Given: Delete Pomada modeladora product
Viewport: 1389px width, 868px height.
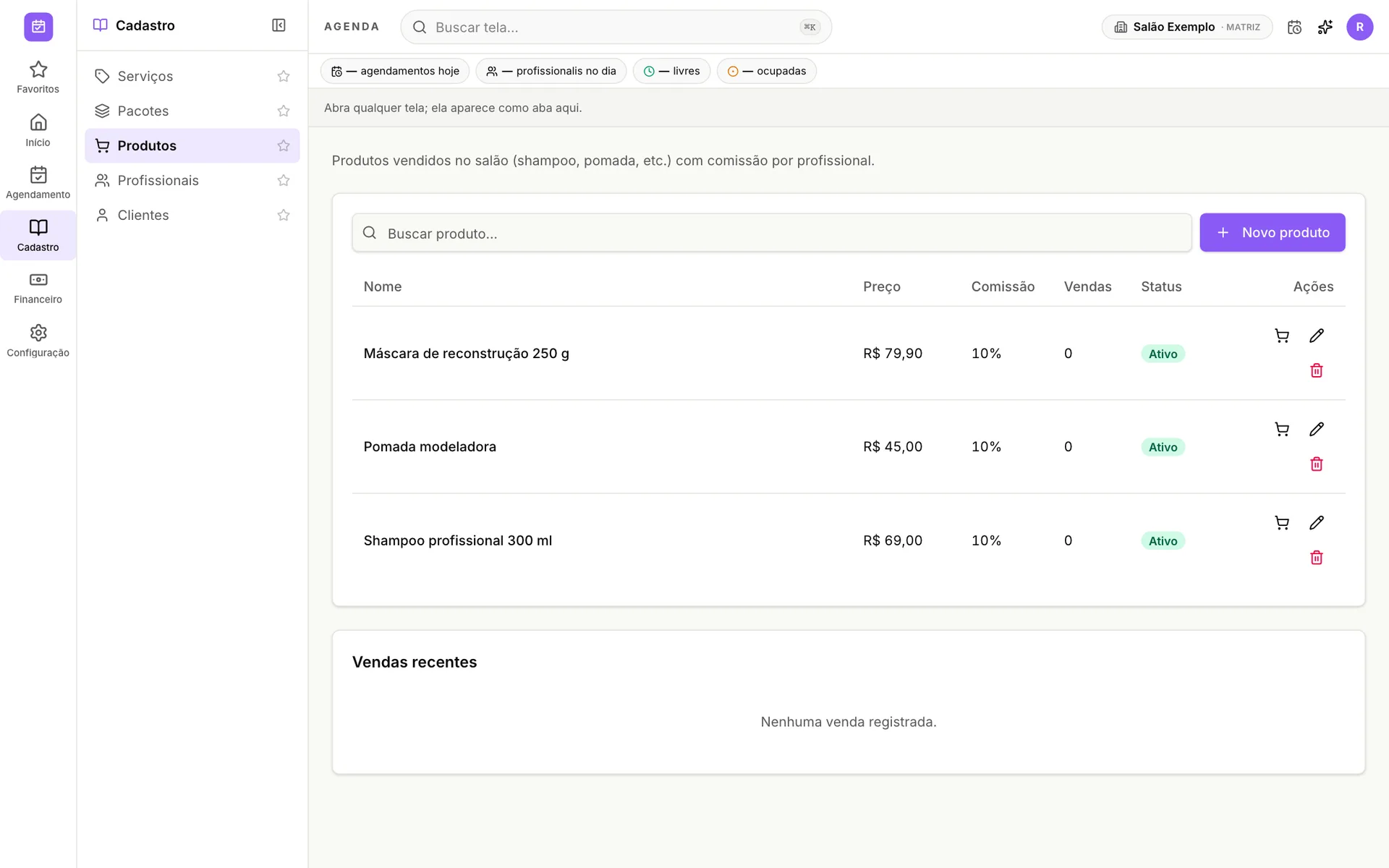Looking at the screenshot, I should [x=1317, y=464].
